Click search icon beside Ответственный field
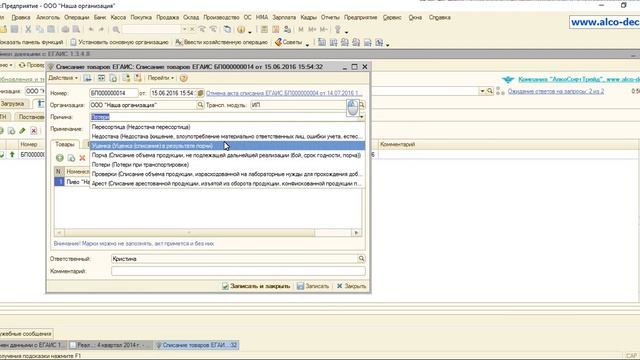The height and width of the screenshot is (360, 640). pos(361,258)
